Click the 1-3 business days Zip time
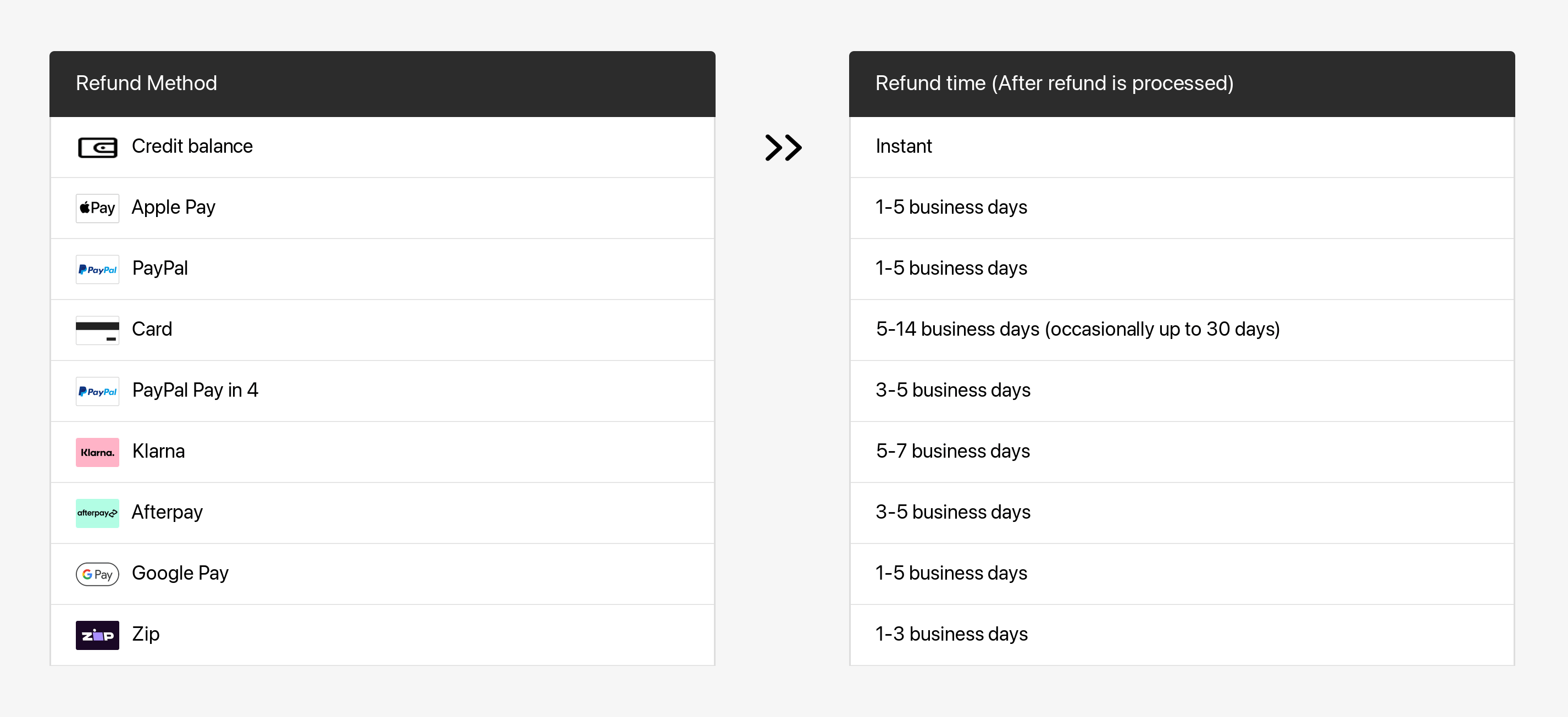The image size is (1568, 717). [951, 634]
